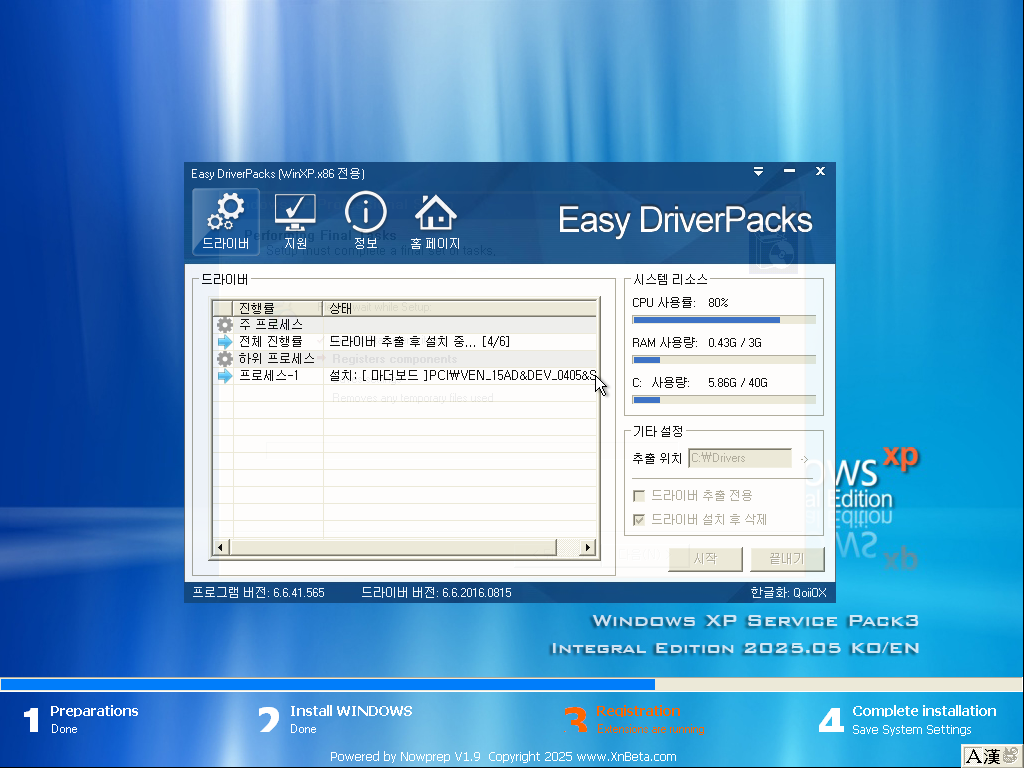The image size is (1024, 768).
Task: Click step 1 Preparations label
Action: (x=94, y=711)
